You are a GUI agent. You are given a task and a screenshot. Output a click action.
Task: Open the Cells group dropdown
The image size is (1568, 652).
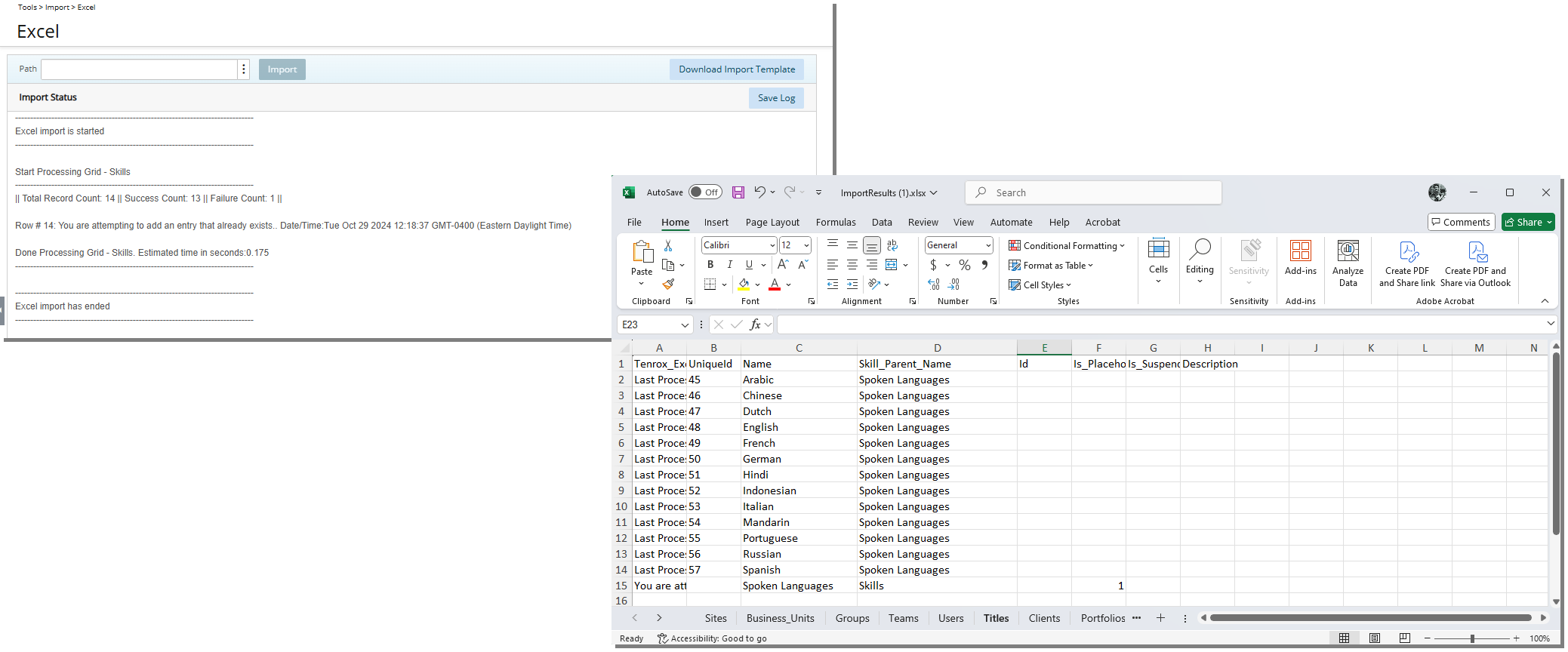1158,262
